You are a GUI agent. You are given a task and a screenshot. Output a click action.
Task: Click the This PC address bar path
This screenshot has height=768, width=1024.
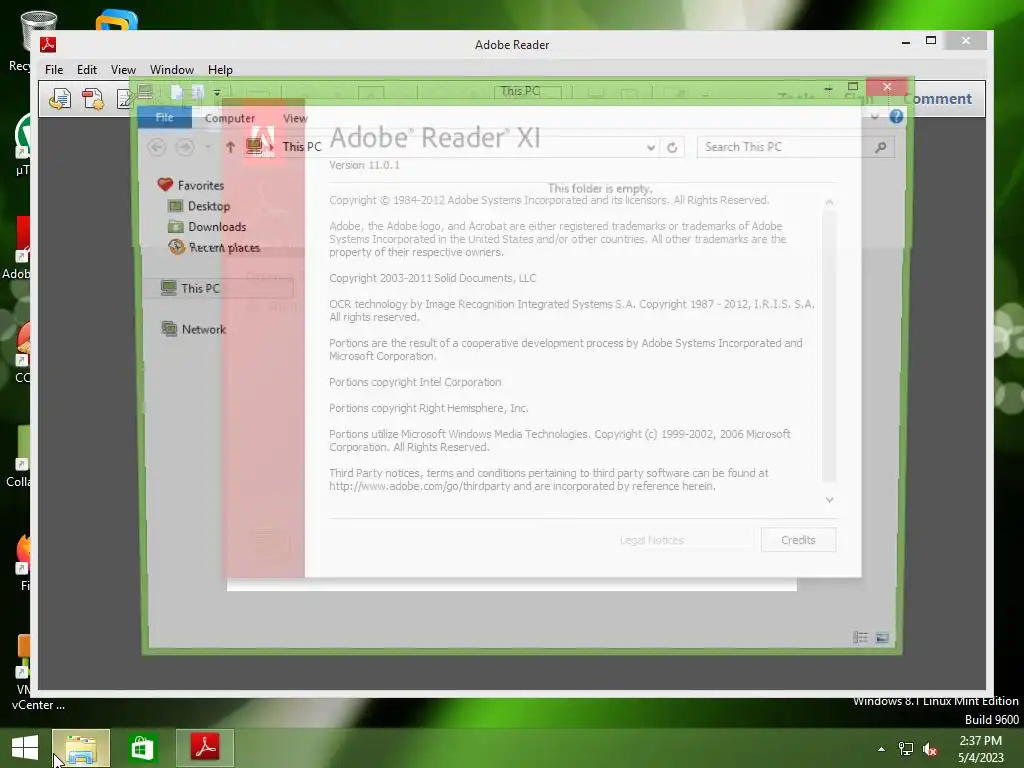click(302, 147)
